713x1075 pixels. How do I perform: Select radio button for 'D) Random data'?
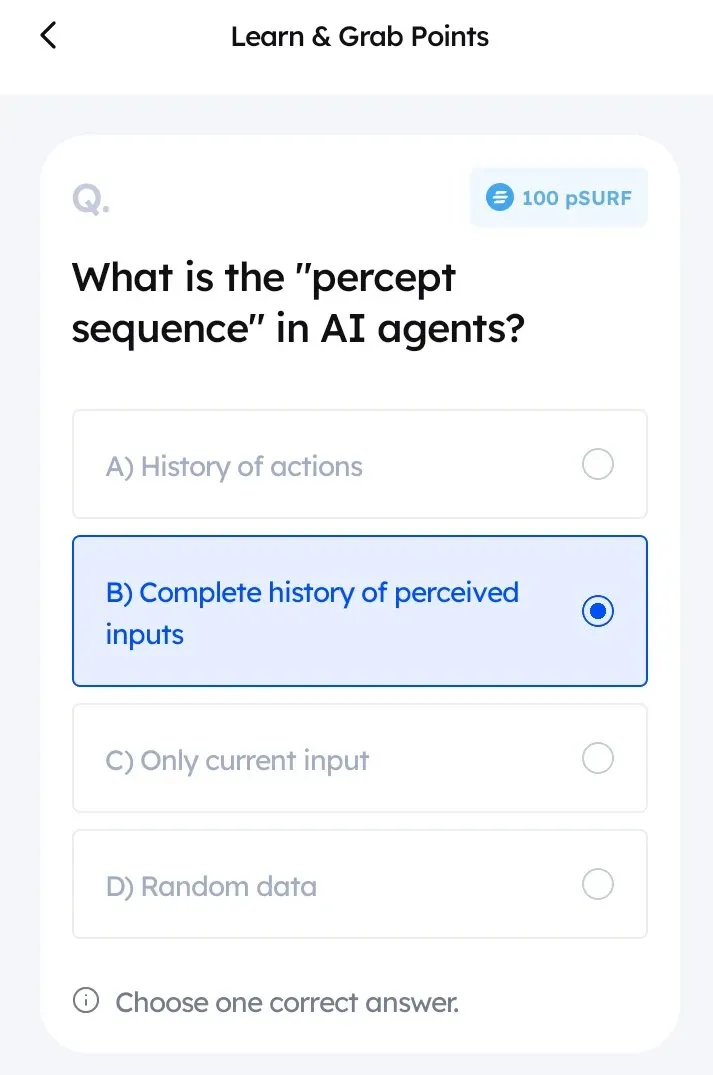click(597, 884)
